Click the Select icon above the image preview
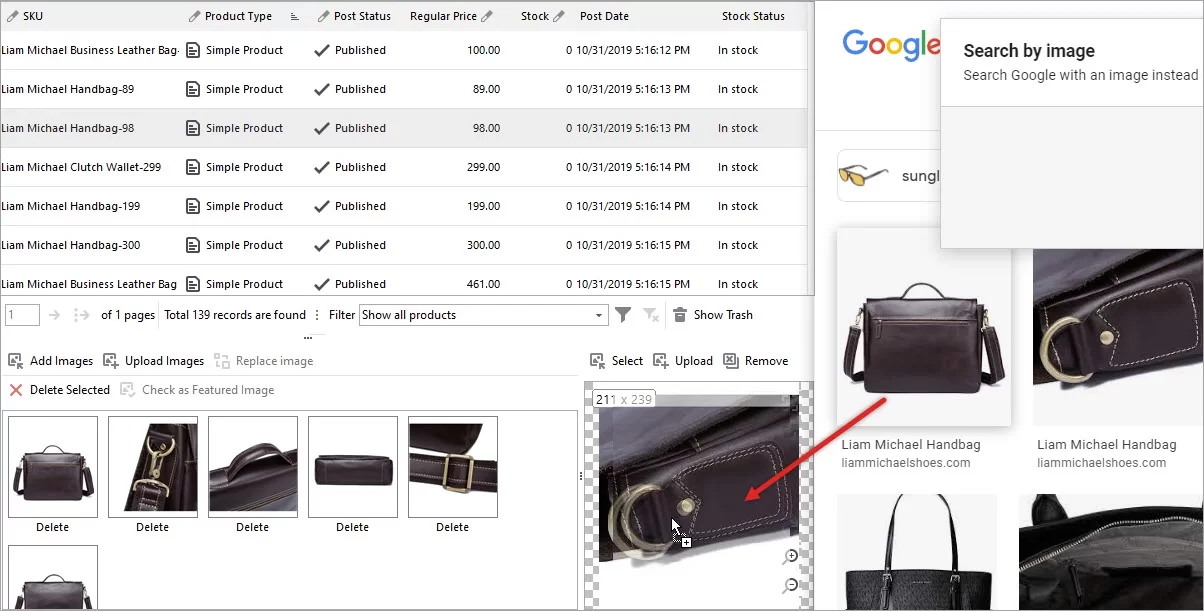Screen dimensions: 1204x611 (x=599, y=360)
